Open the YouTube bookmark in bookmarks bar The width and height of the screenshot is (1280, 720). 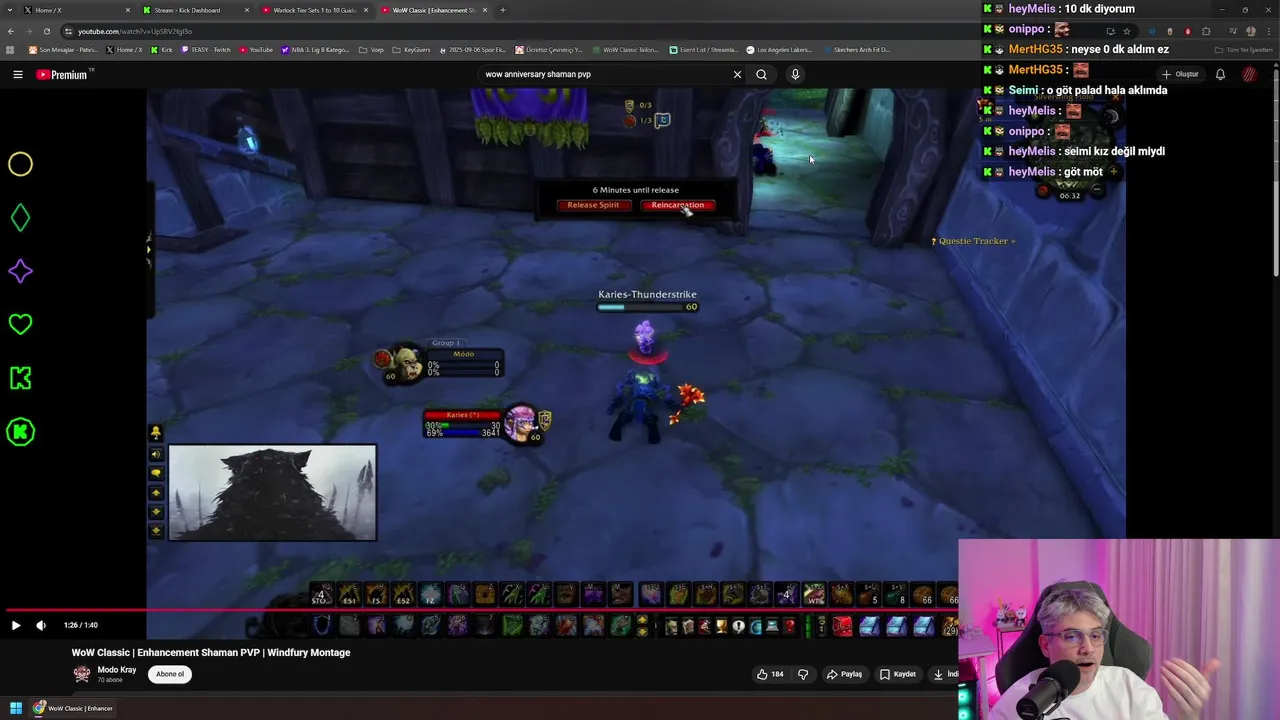click(x=256, y=49)
